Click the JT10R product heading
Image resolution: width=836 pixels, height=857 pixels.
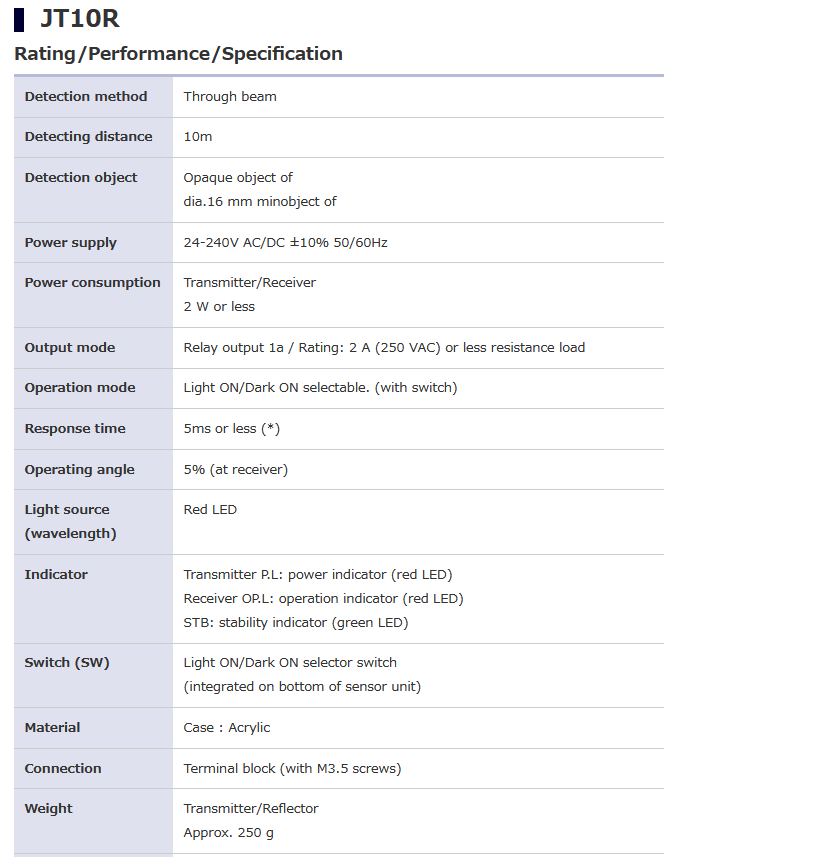click(x=79, y=19)
